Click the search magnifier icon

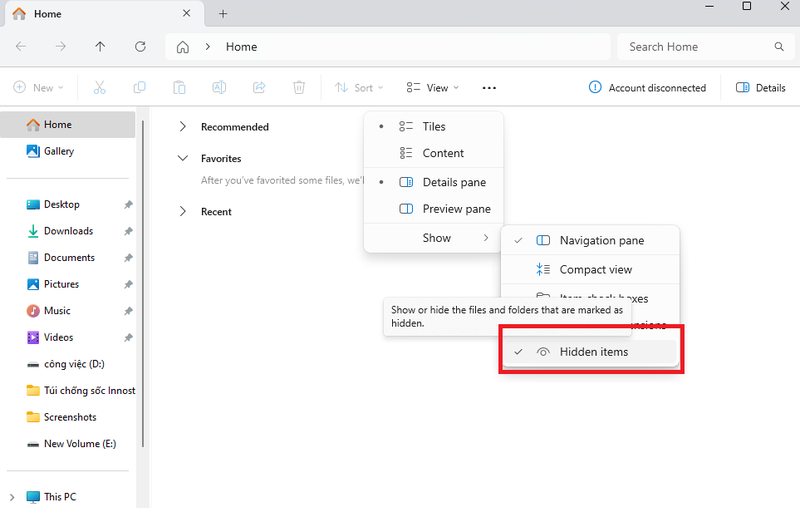point(779,47)
